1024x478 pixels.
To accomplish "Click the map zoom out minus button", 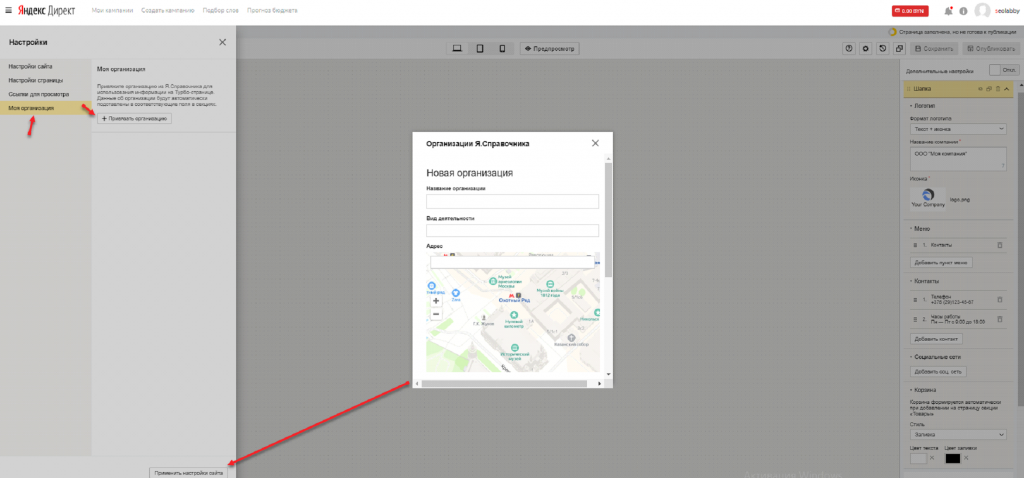I will coord(436,314).
